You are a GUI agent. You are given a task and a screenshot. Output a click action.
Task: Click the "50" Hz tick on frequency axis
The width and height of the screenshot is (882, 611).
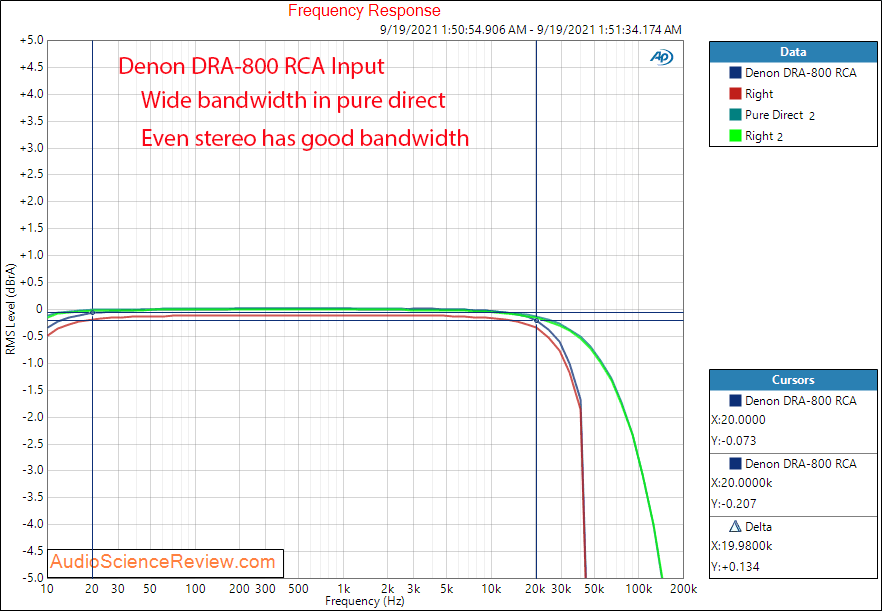(x=150, y=589)
